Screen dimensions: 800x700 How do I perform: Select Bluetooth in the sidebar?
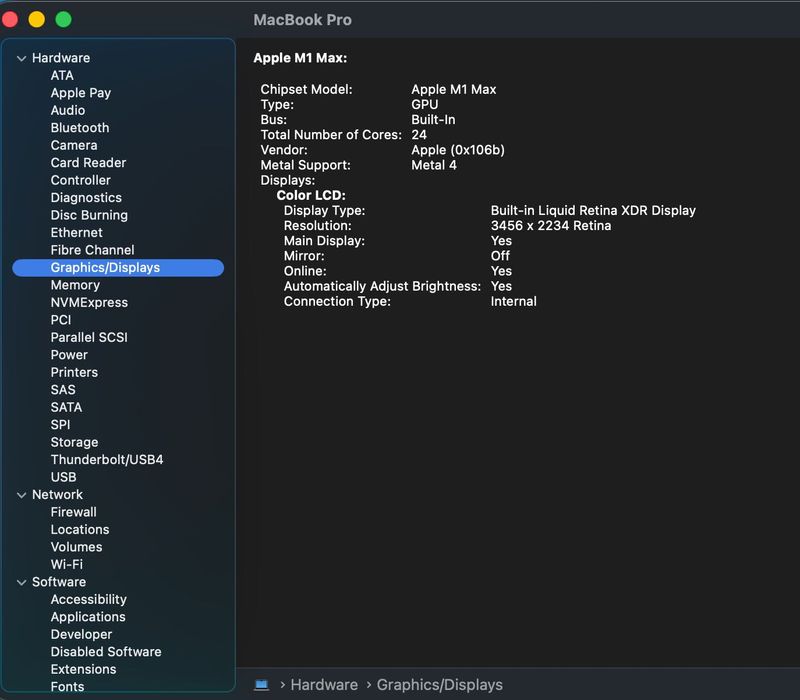pos(80,128)
